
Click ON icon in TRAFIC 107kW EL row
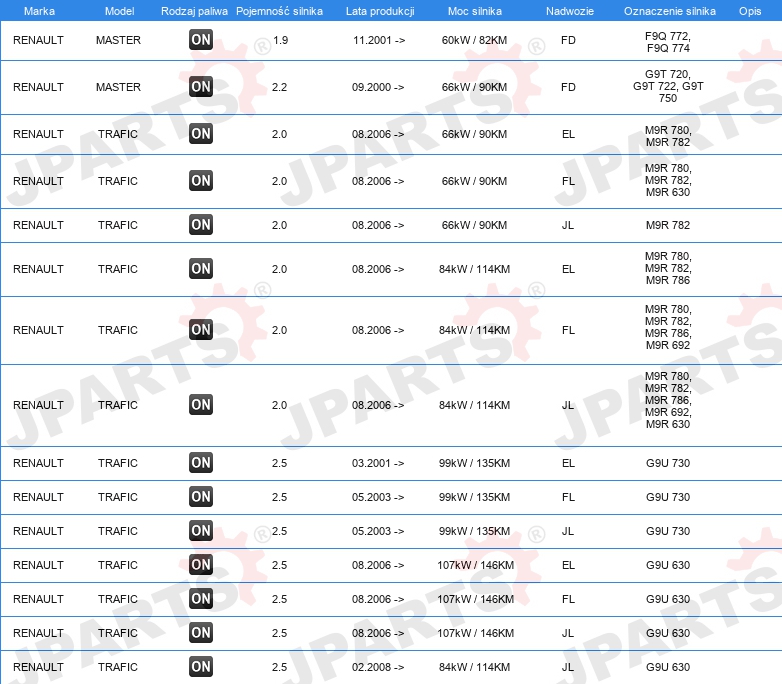201,564
